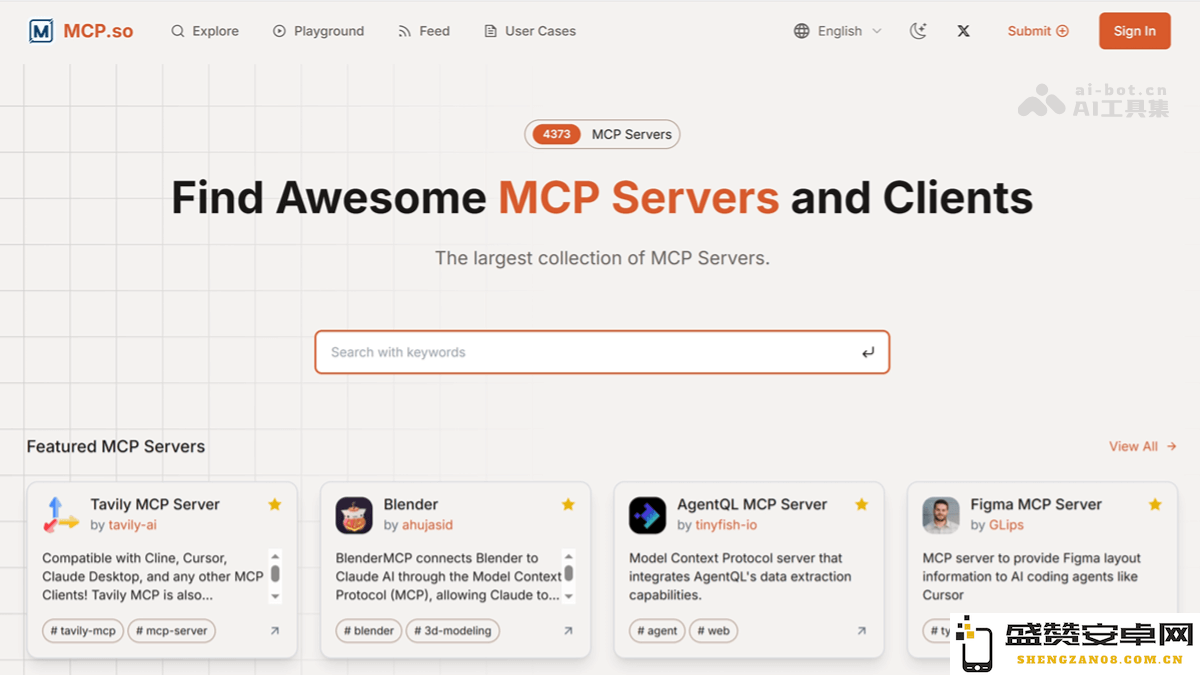The height and width of the screenshot is (675, 1200).
Task: Click the Blender server avatar
Action: [x=354, y=515]
